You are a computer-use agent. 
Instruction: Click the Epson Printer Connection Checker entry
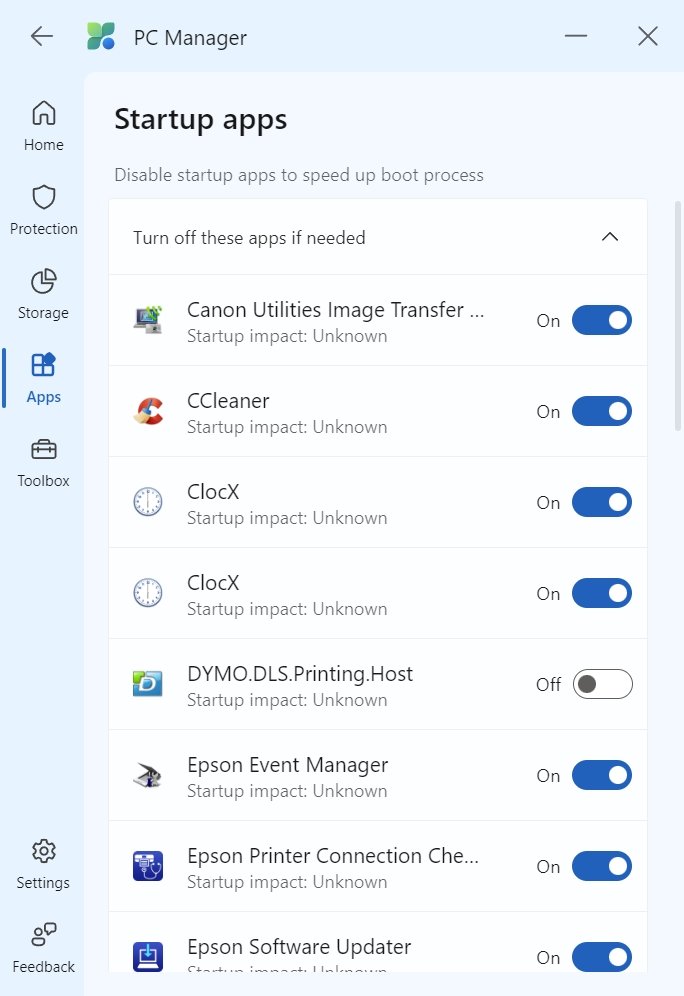point(333,866)
